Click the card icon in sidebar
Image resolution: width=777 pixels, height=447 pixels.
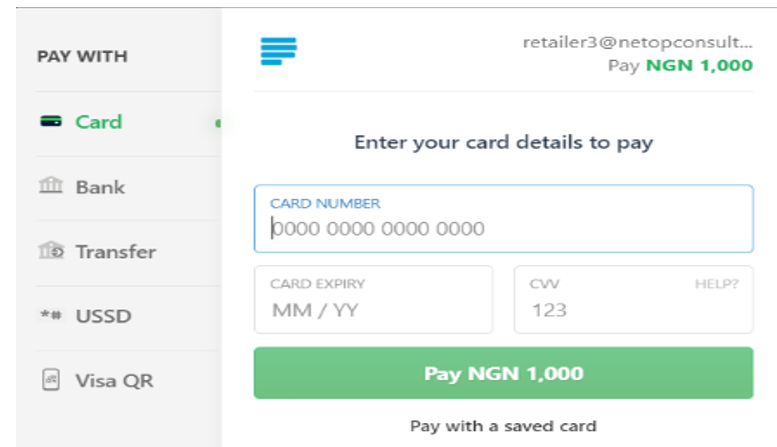click(x=51, y=121)
